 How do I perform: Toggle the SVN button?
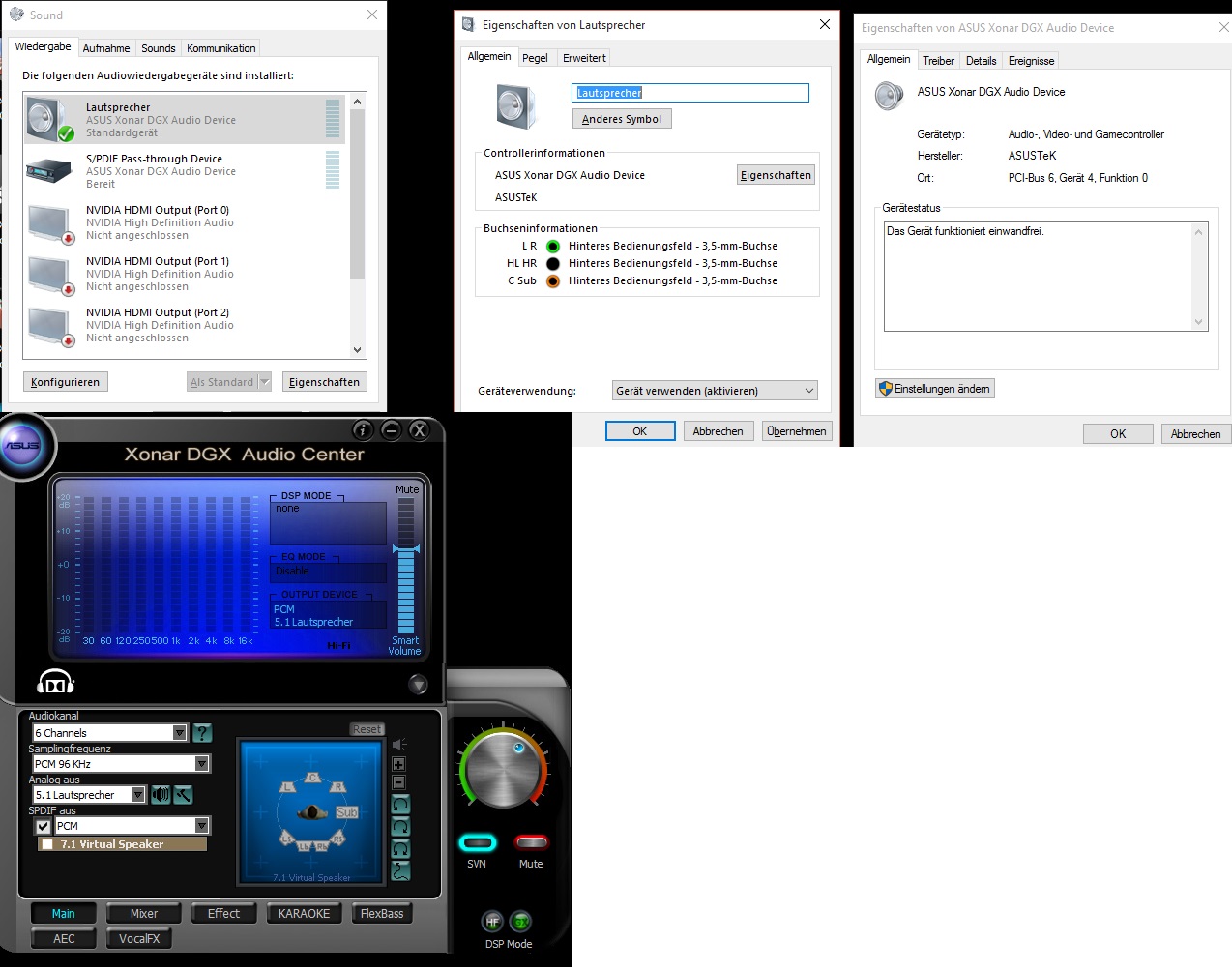click(477, 842)
